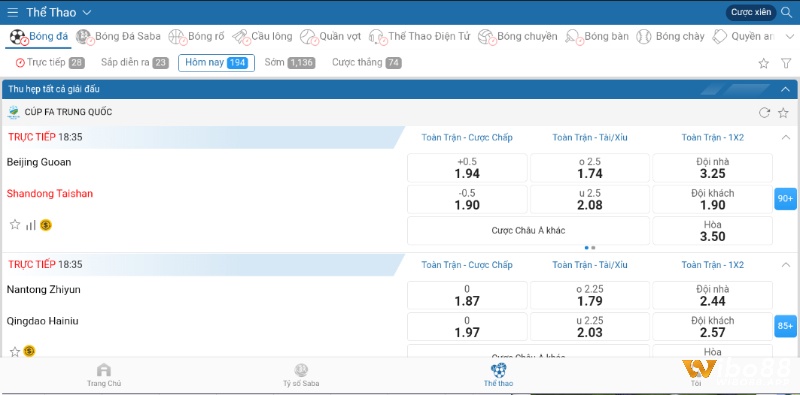The height and width of the screenshot is (395, 800).
Task: Click the search magnifier icon
Action: tap(786, 12)
